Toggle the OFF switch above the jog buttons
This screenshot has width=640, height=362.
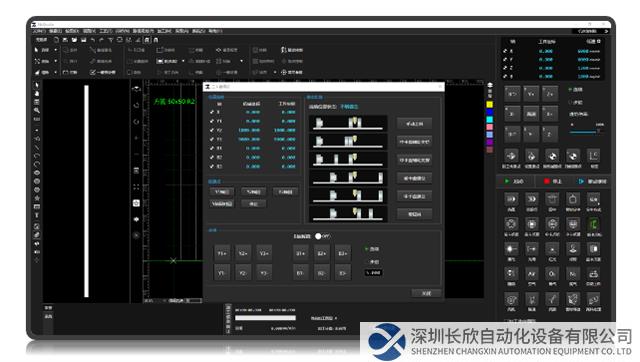(x=318, y=236)
